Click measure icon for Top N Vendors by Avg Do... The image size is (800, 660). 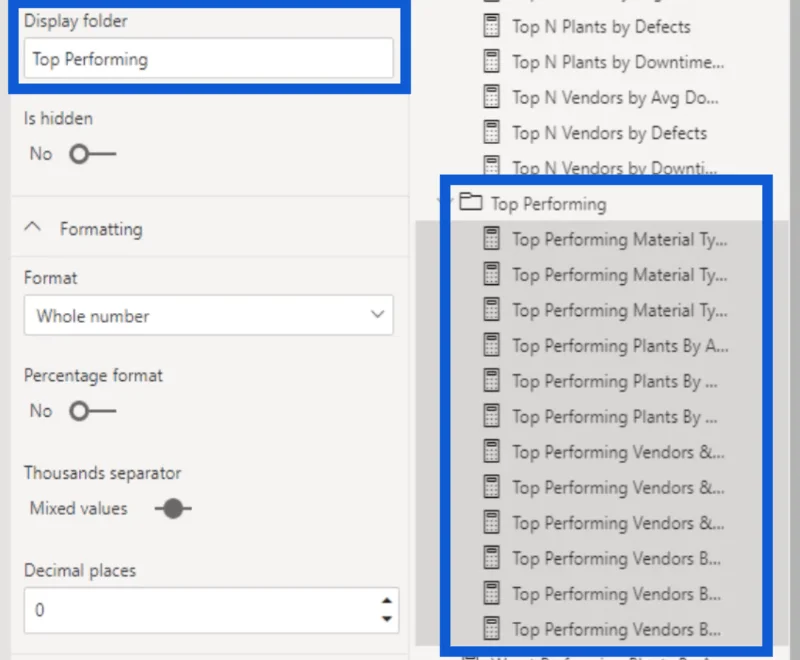[x=491, y=97]
